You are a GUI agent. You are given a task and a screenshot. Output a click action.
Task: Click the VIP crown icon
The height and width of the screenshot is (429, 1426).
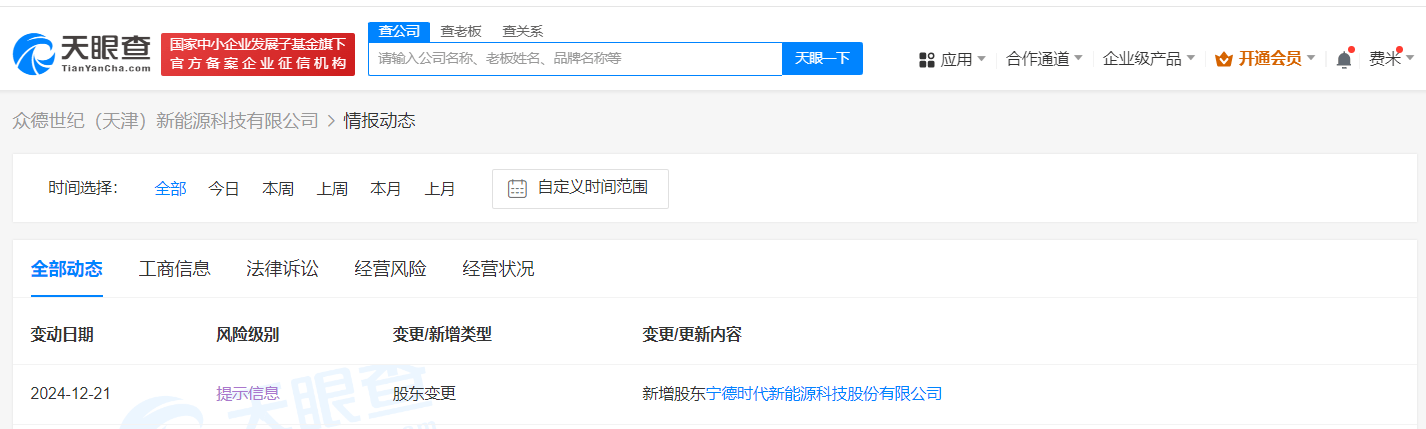click(x=1224, y=59)
